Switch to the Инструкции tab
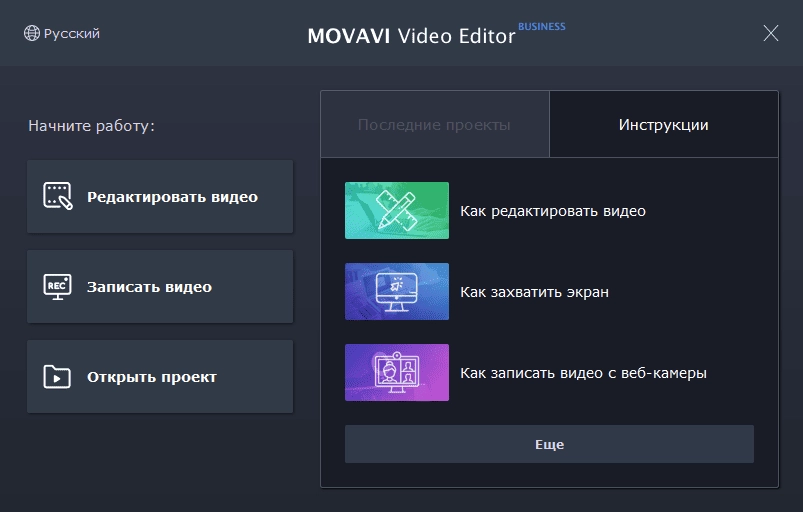This screenshot has width=803, height=512. click(664, 124)
